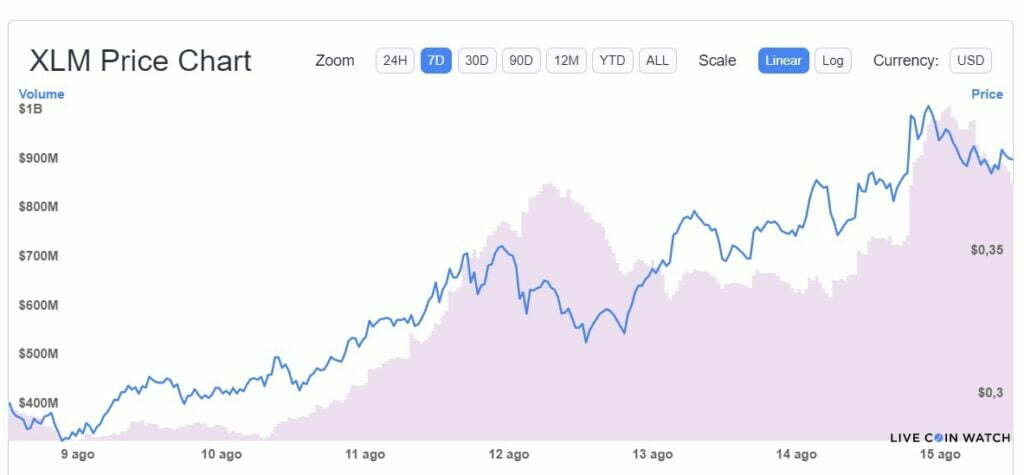Switch scale to Log
Viewport: 1024px width, 475px height.
click(833, 60)
